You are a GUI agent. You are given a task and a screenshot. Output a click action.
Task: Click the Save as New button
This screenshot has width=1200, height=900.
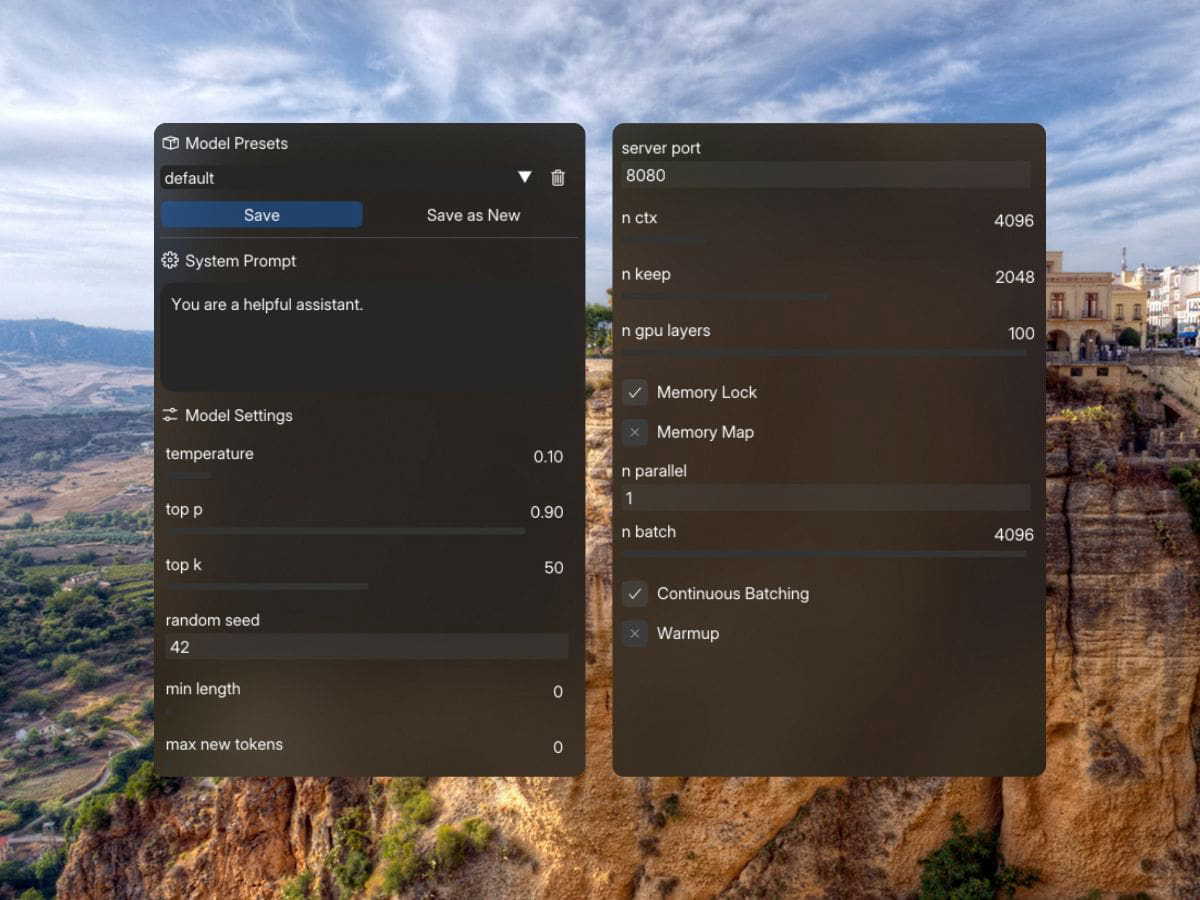(473, 215)
